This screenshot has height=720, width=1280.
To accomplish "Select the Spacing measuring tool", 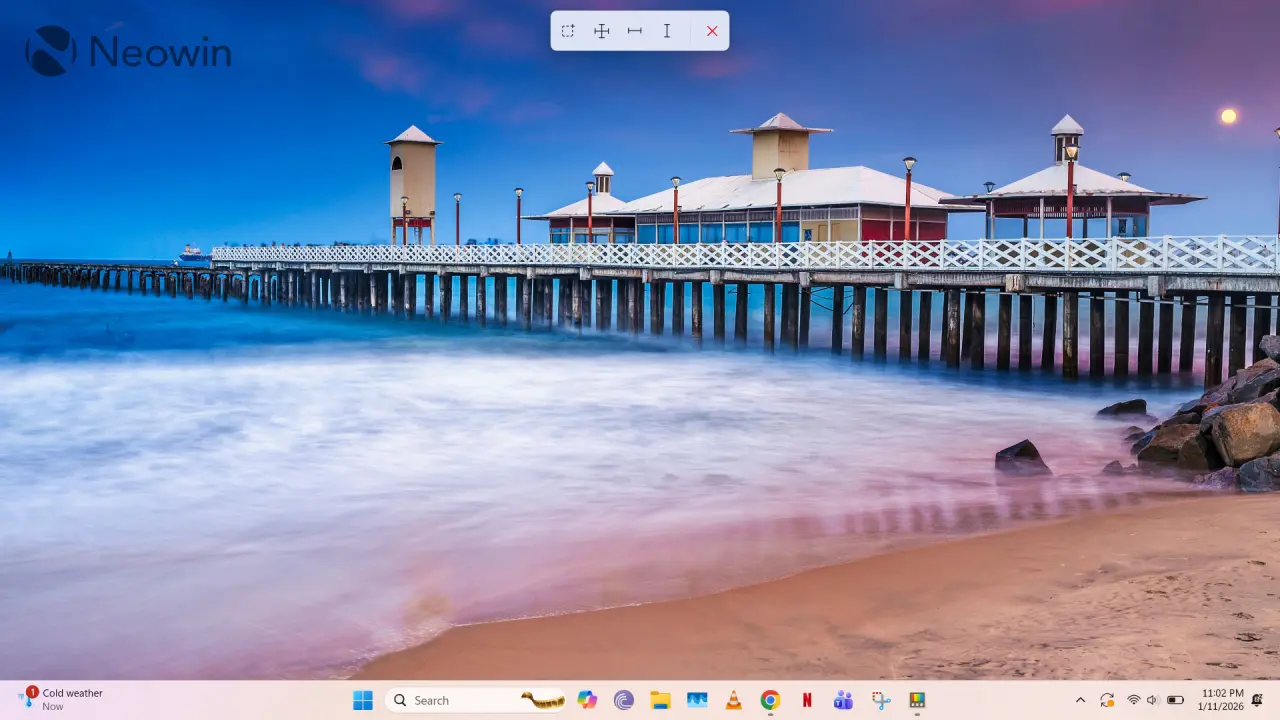I will coord(601,31).
